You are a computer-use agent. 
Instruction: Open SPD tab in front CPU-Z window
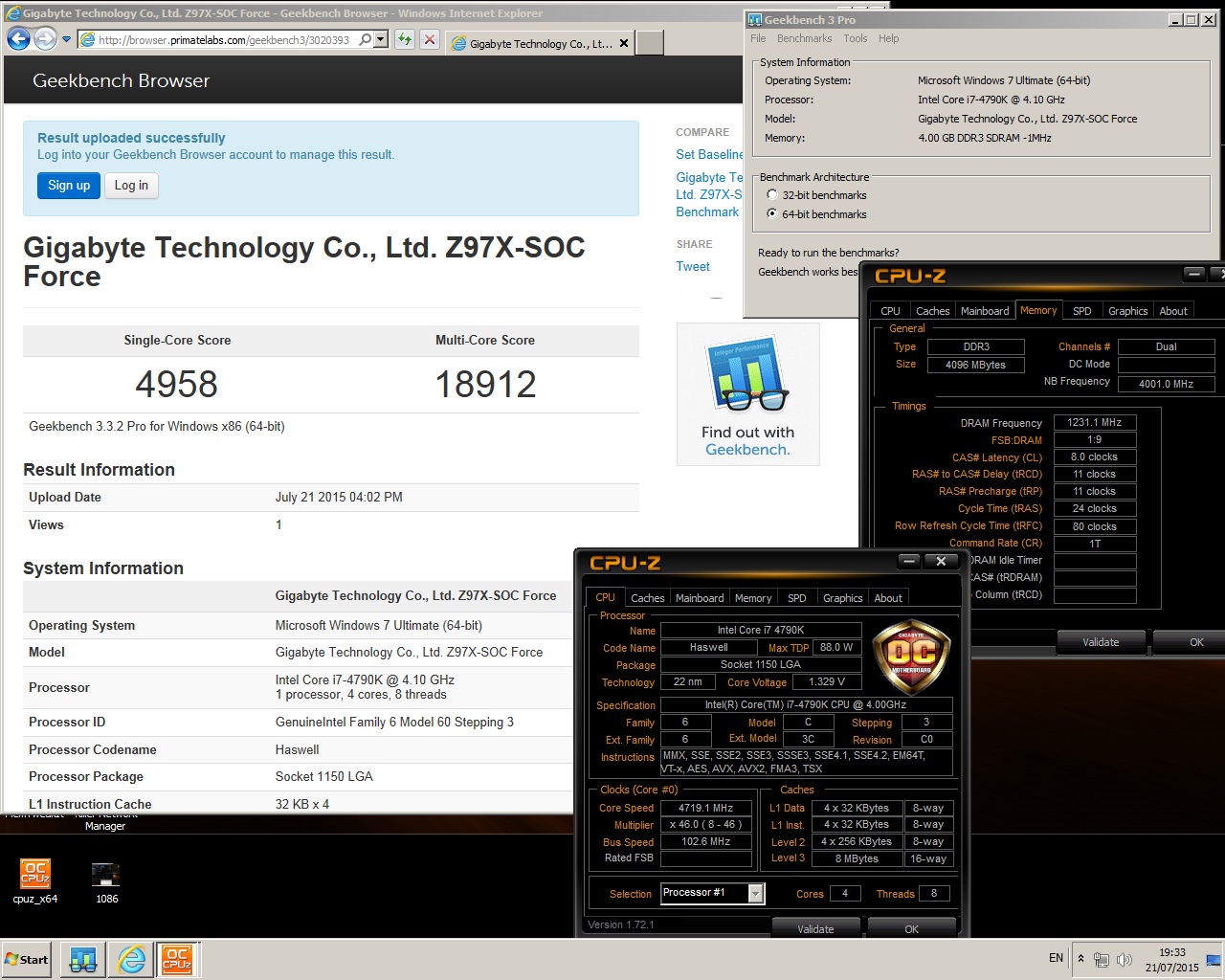[797, 598]
